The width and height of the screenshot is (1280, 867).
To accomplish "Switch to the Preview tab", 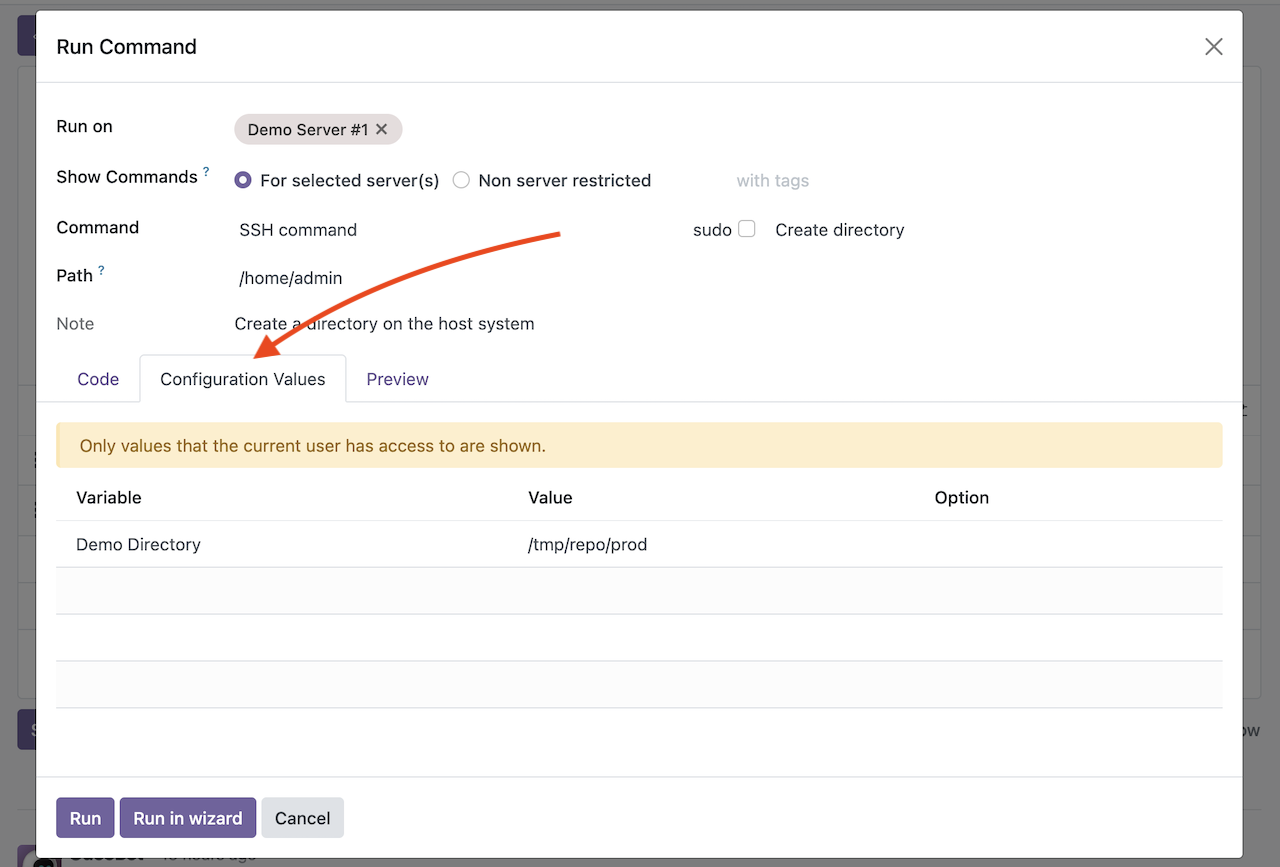I will pos(397,379).
